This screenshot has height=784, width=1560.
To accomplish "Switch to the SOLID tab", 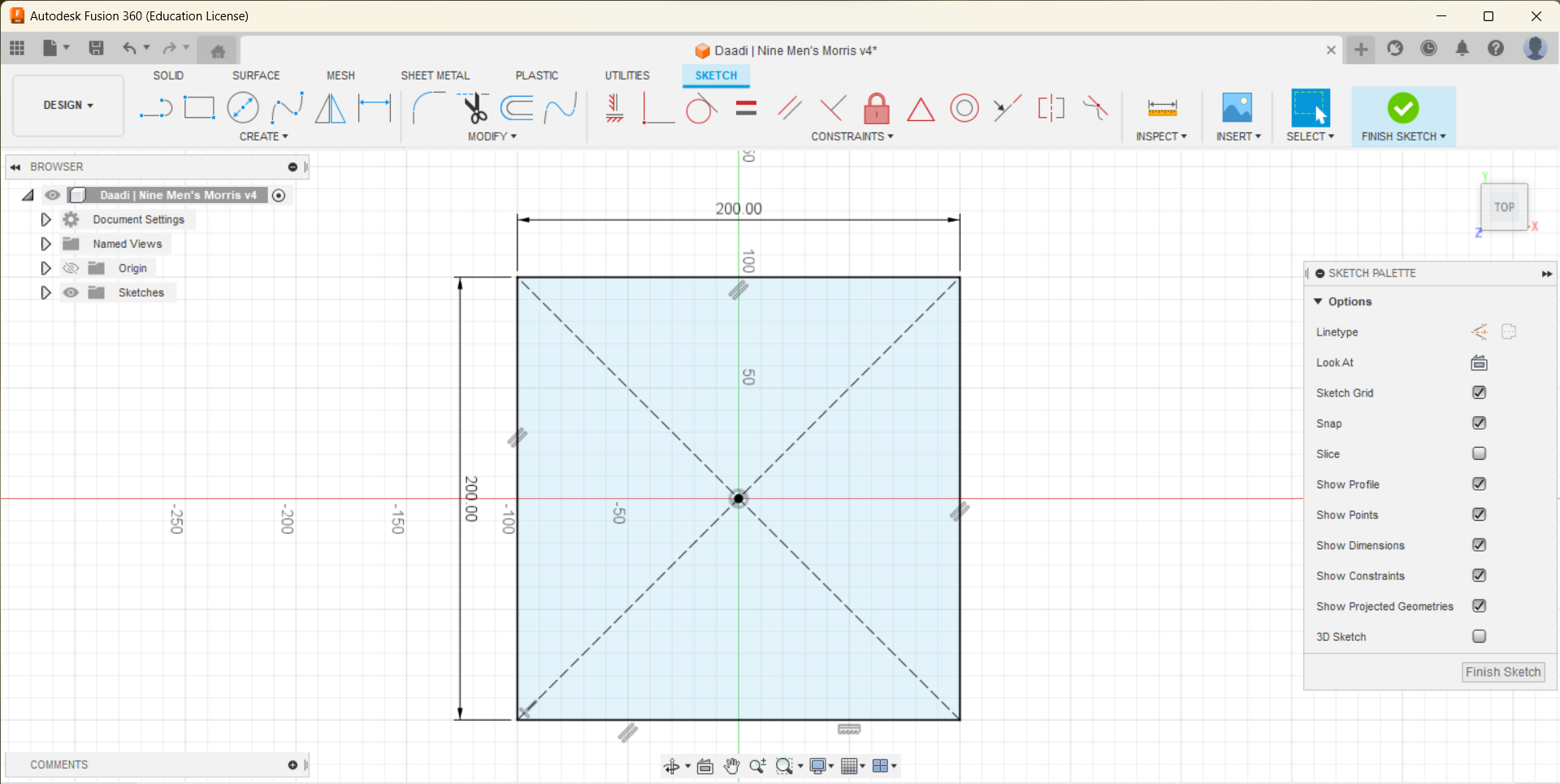I will (168, 75).
